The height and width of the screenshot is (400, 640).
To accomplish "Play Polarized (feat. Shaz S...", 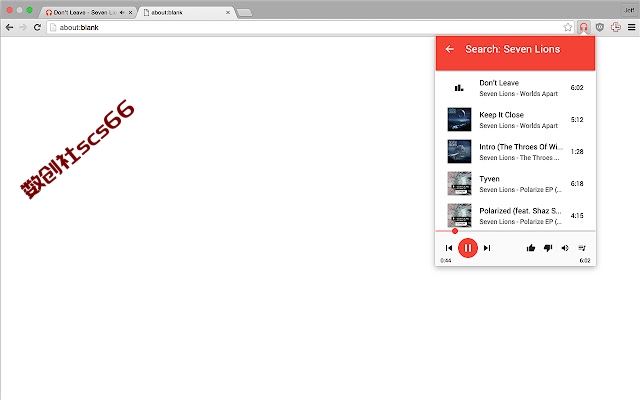I will point(516,216).
